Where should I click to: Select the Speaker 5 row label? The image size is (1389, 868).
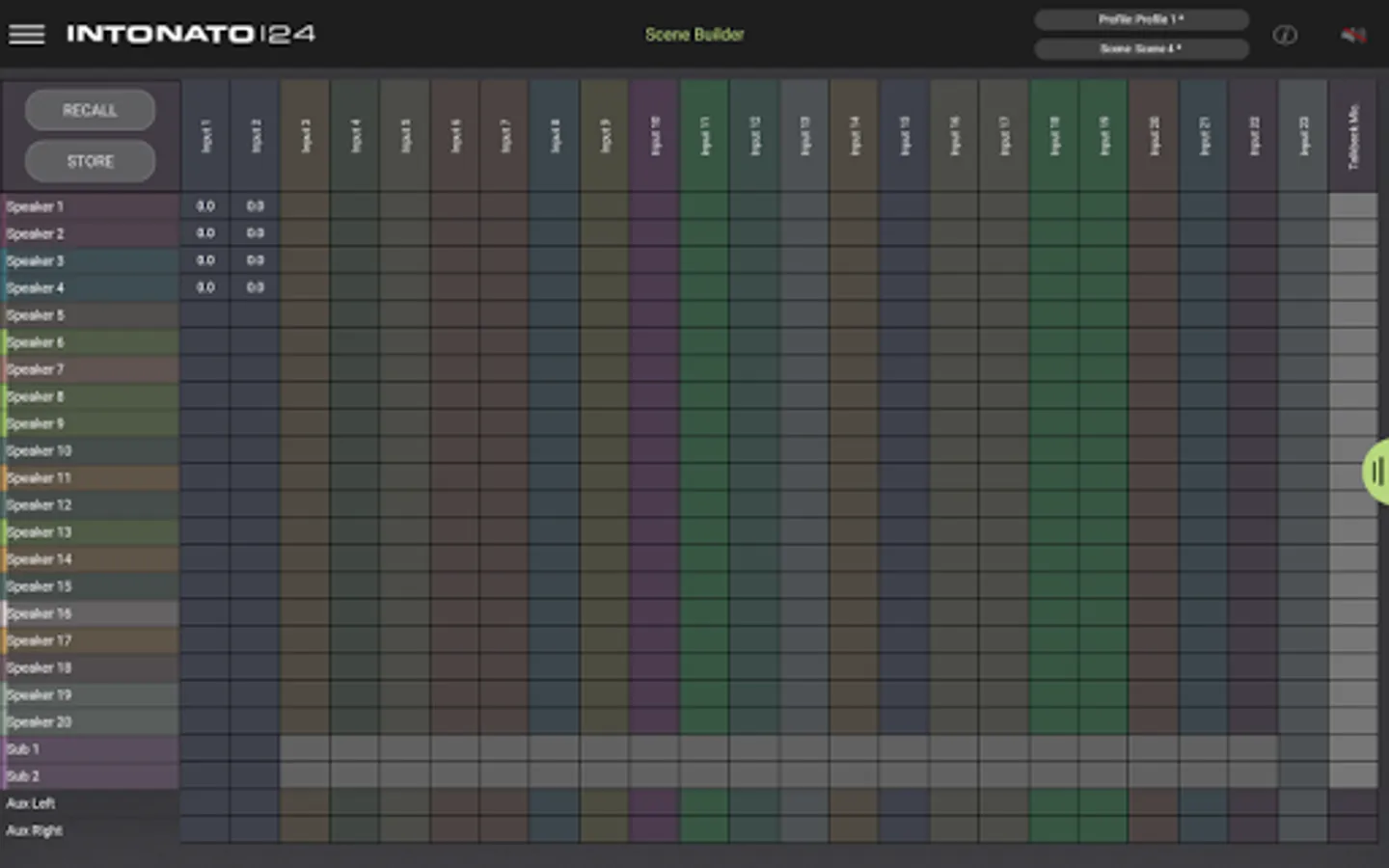[x=91, y=314]
